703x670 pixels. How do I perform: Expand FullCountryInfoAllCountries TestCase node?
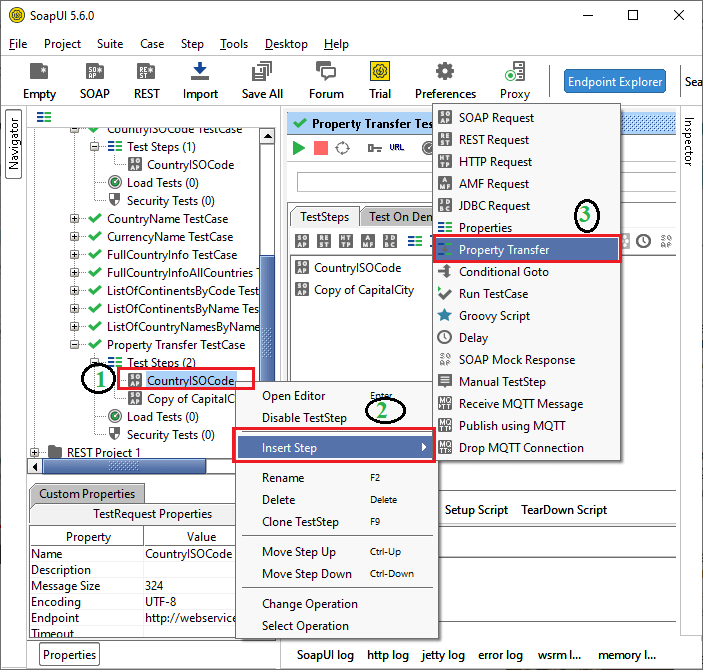tap(74, 273)
